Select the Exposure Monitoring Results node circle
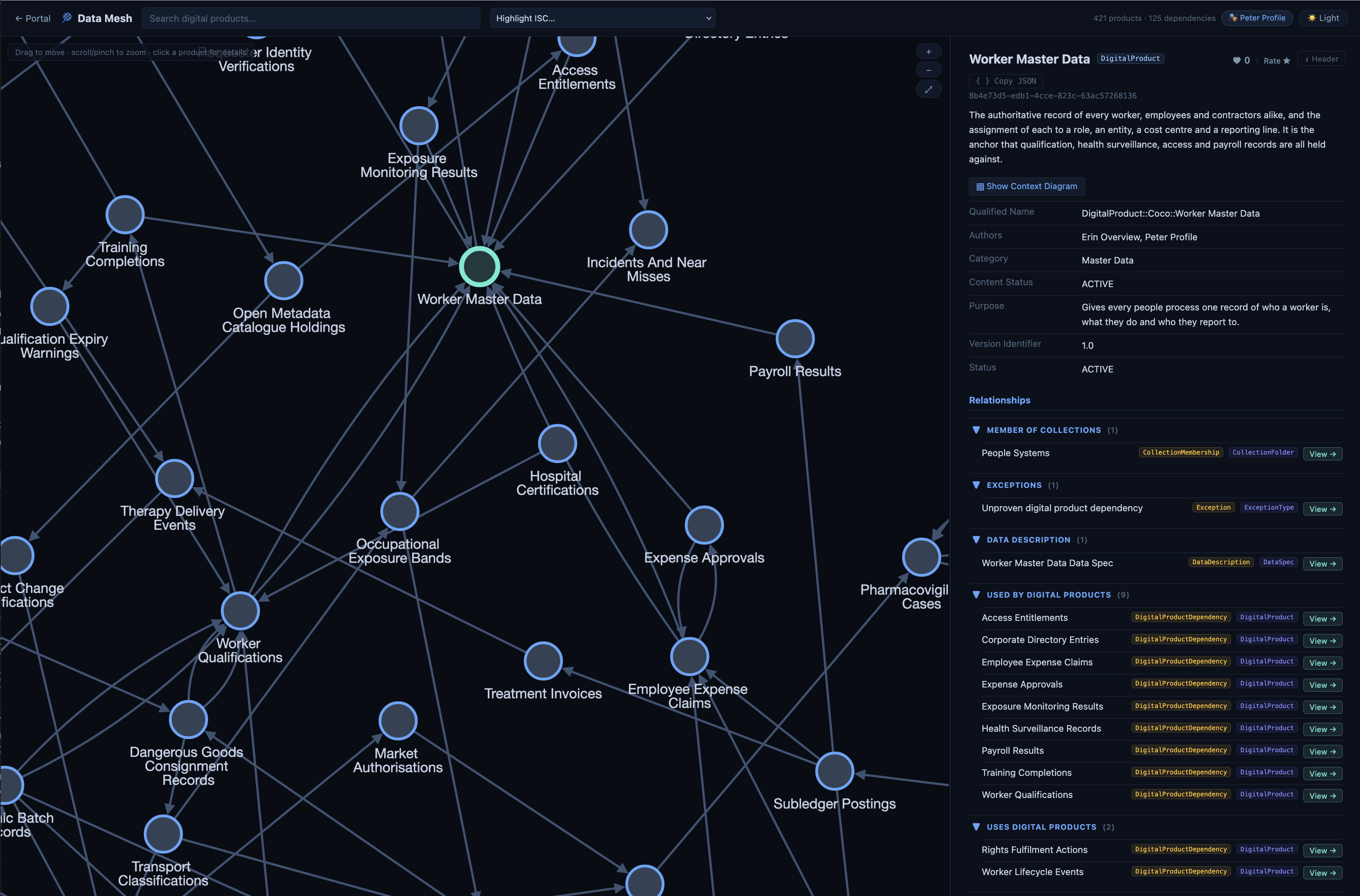The width and height of the screenshot is (1360, 896). tap(418, 126)
